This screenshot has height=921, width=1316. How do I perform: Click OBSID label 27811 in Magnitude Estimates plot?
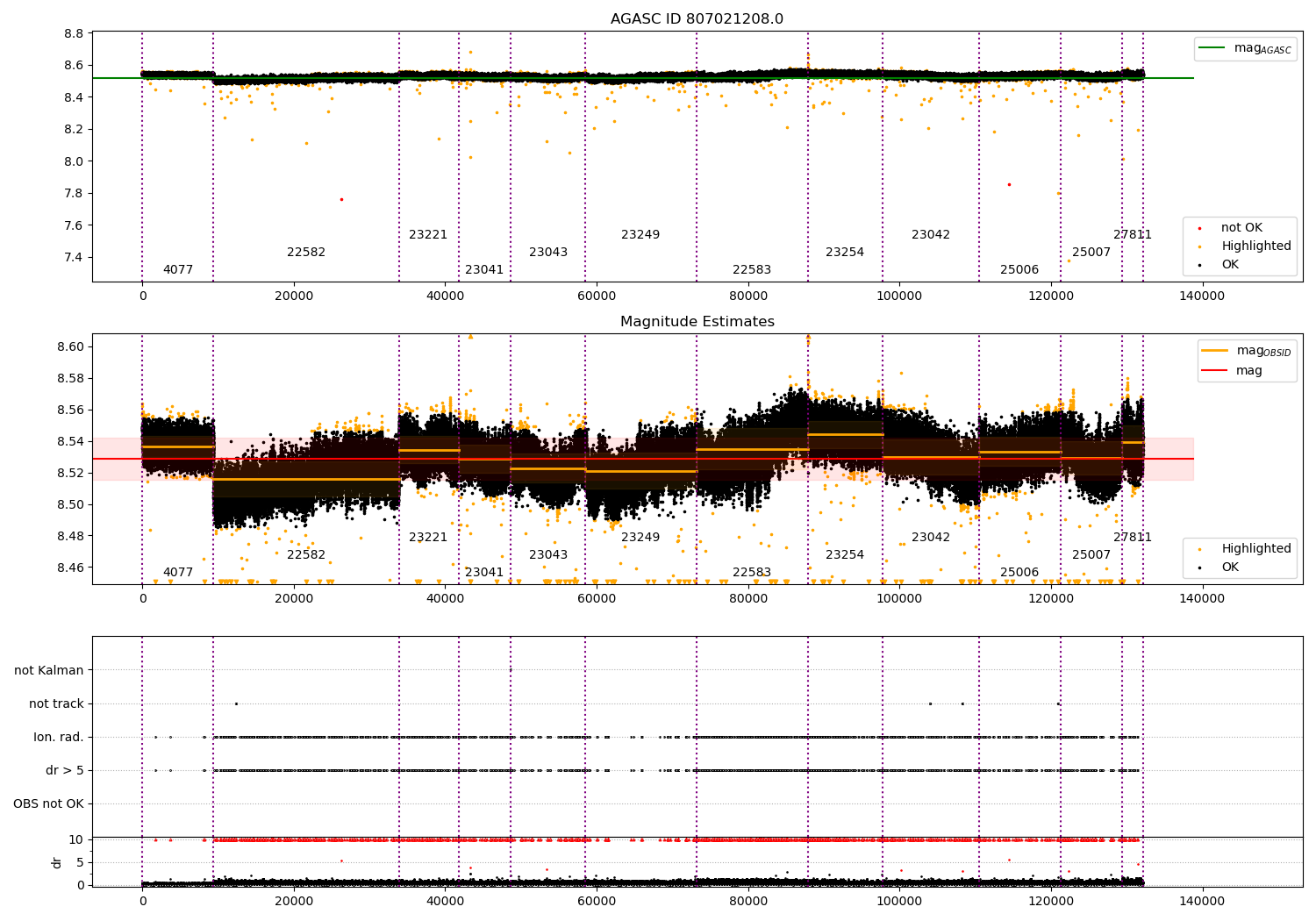[x=1133, y=538]
